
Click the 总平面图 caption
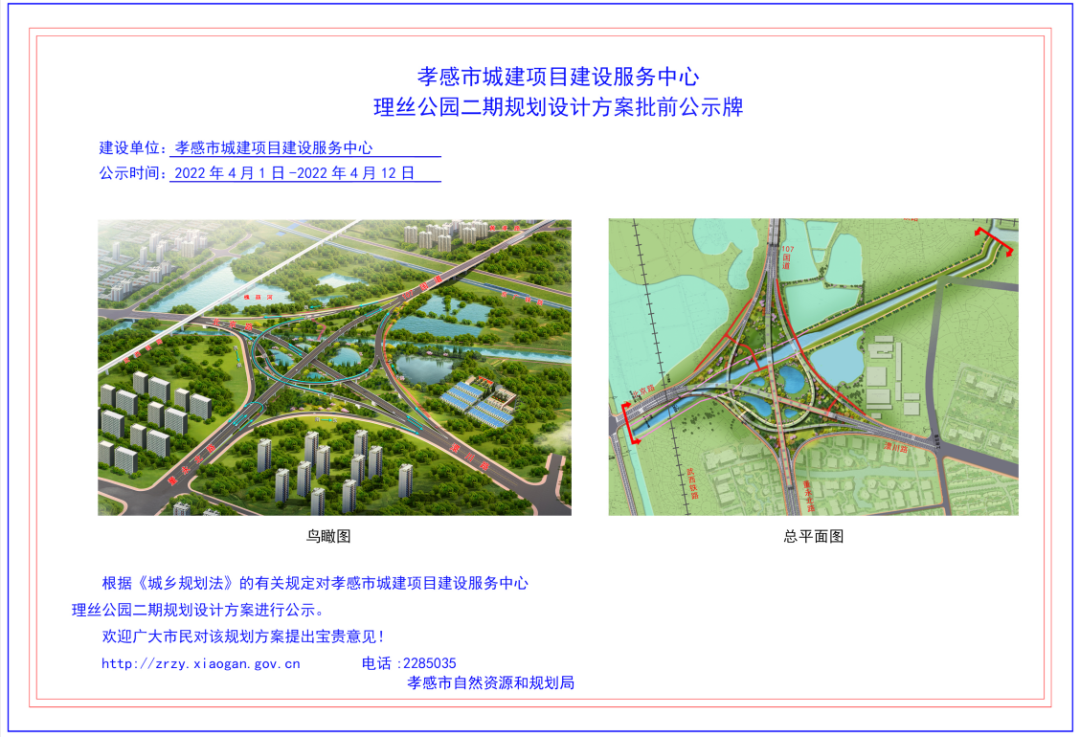point(813,537)
